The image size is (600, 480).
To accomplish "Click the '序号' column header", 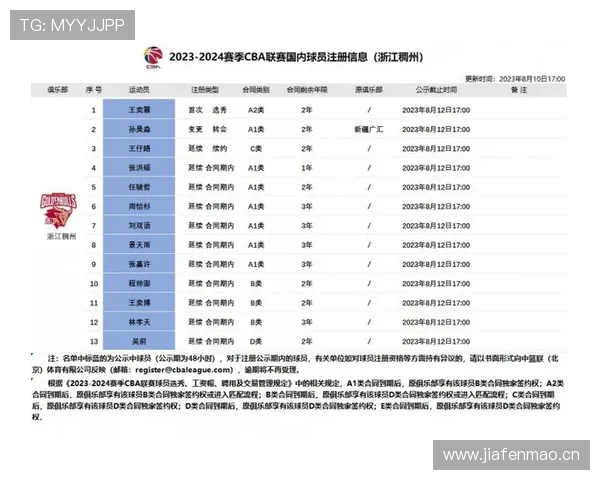I will pyautogui.click(x=94, y=90).
